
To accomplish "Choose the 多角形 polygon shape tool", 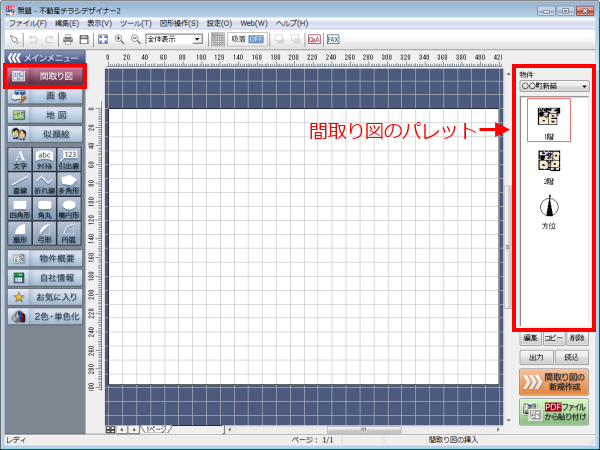I will 69,183.
